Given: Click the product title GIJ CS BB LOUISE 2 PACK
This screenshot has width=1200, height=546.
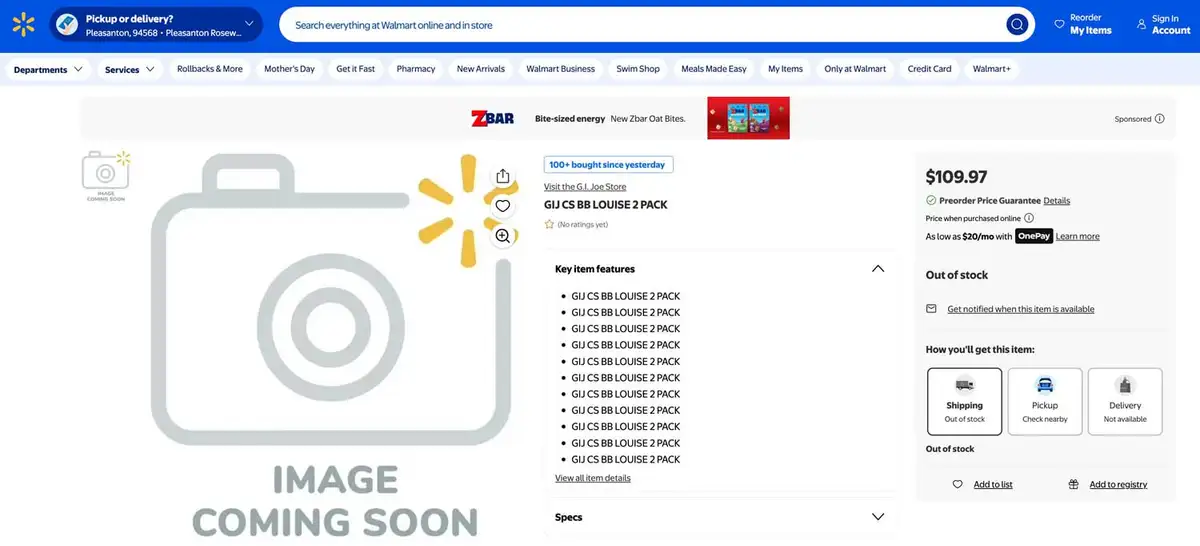Looking at the screenshot, I should pyautogui.click(x=606, y=205).
